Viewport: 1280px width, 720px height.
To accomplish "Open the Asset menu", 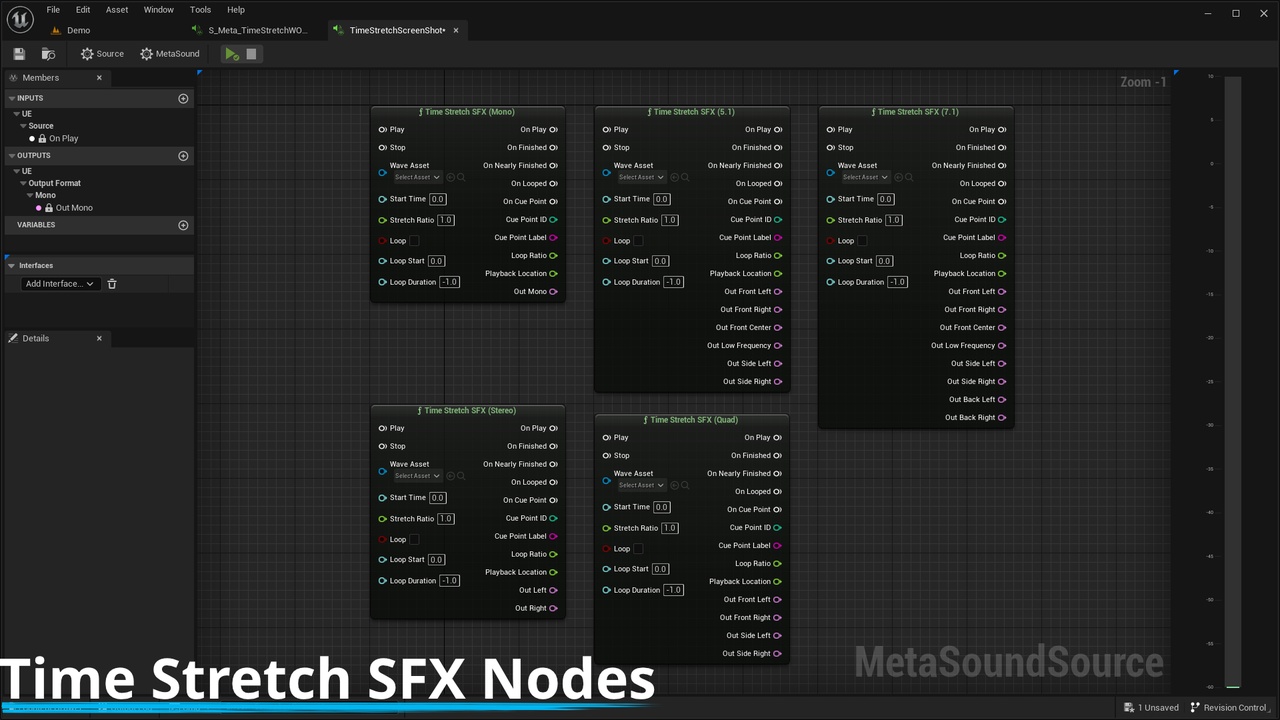I will (x=117, y=10).
